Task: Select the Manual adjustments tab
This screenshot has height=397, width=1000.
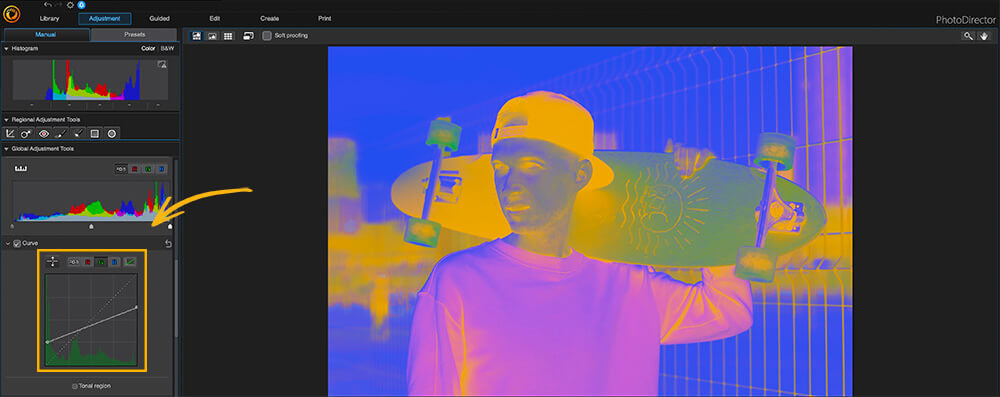Action: (x=46, y=34)
